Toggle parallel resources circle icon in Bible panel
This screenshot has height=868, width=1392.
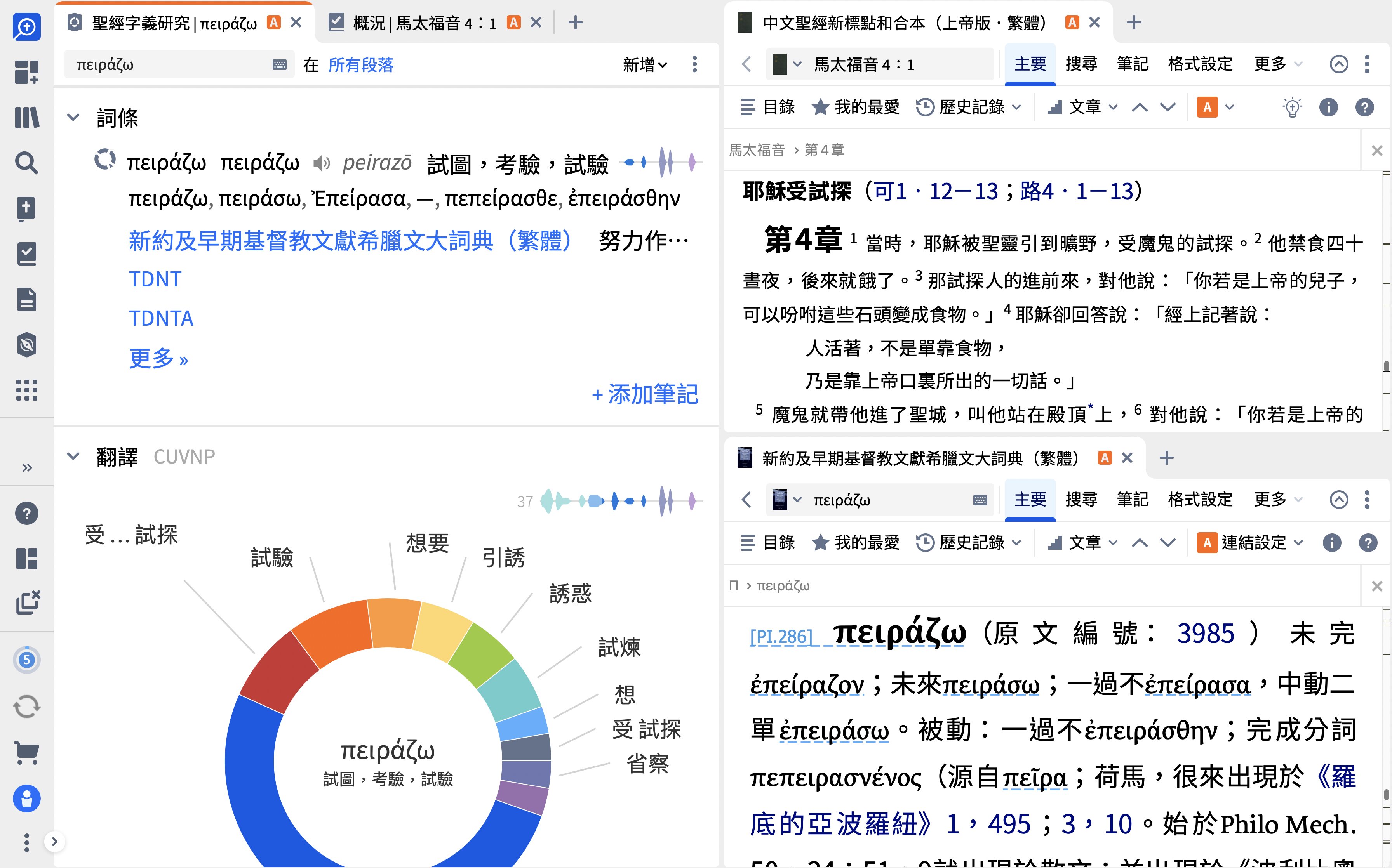(x=1338, y=64)
